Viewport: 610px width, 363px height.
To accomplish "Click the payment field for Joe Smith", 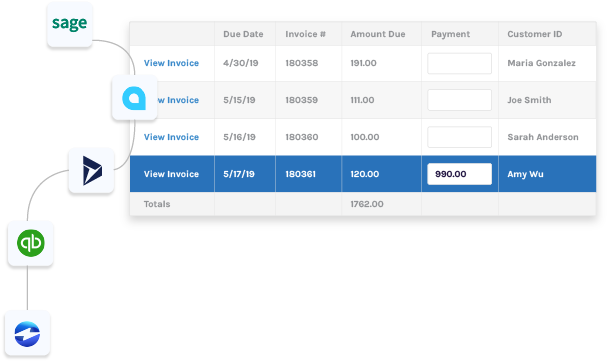I will [459, 100].
